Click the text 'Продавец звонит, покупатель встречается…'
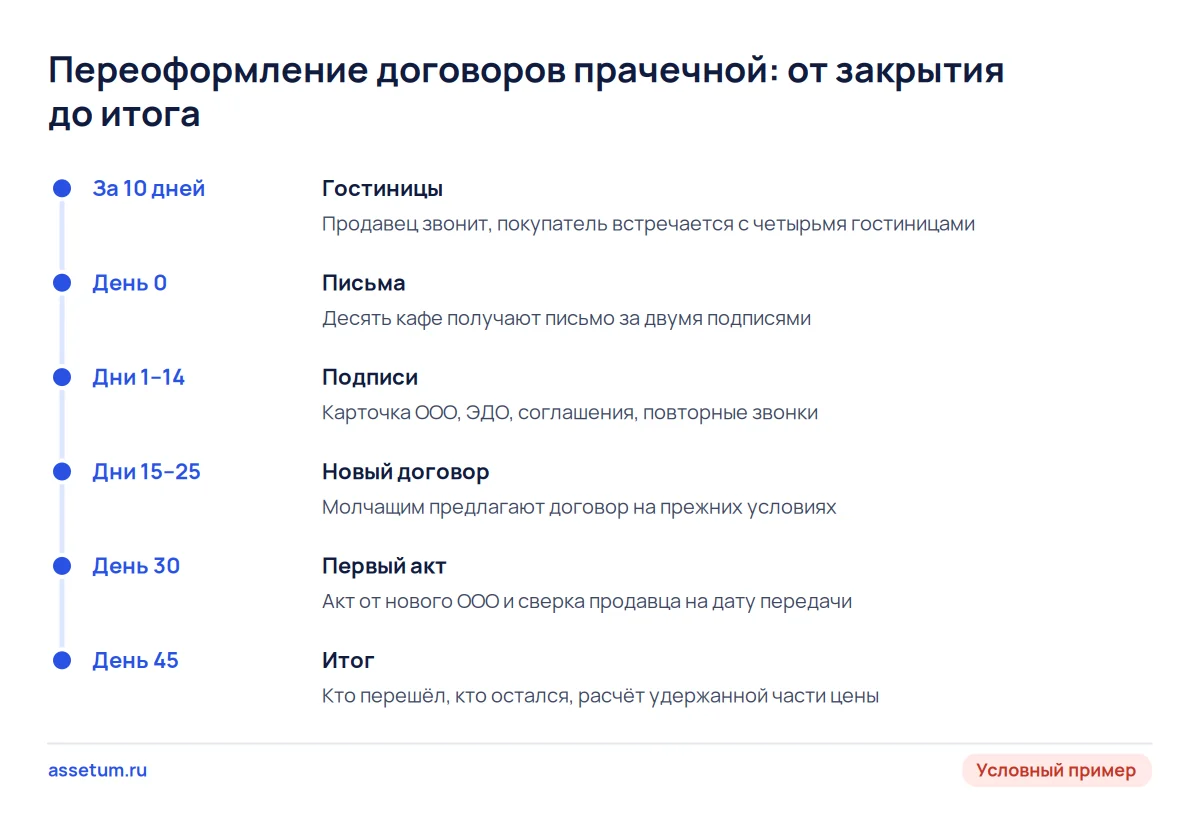 (648, 224)
